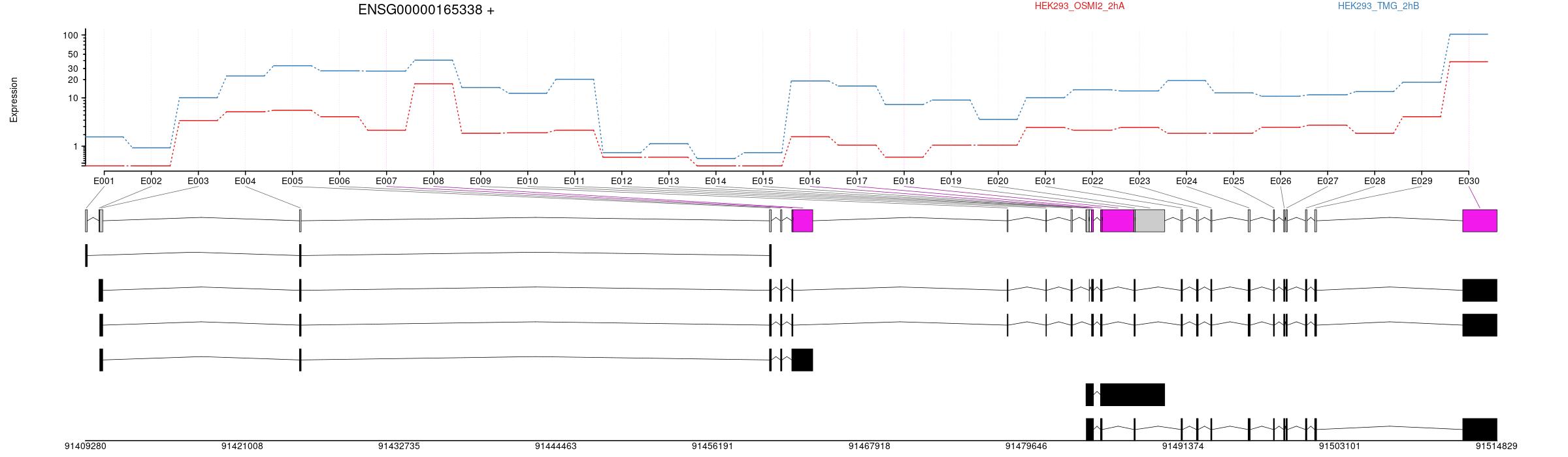Click the exon label E017
Image resolution: width=1568 pixels, height=457 pixels.
pyautogui.click(x=857, y=181)
